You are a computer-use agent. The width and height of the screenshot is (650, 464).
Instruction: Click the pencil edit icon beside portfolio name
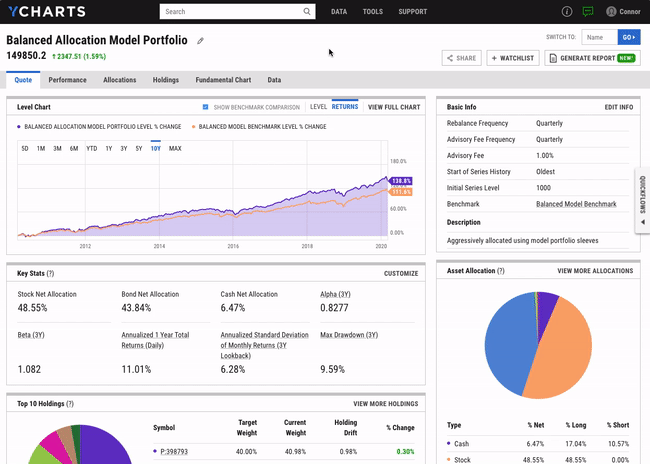(200, 41)
